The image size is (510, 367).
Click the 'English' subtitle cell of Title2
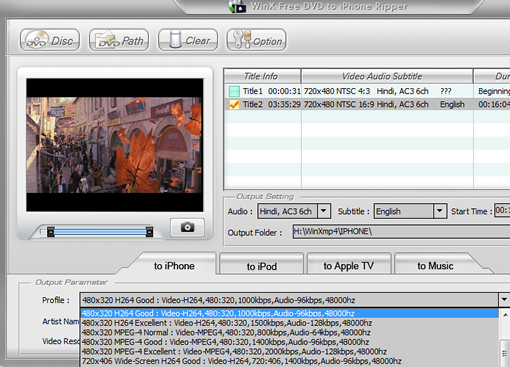coord(452,104)
